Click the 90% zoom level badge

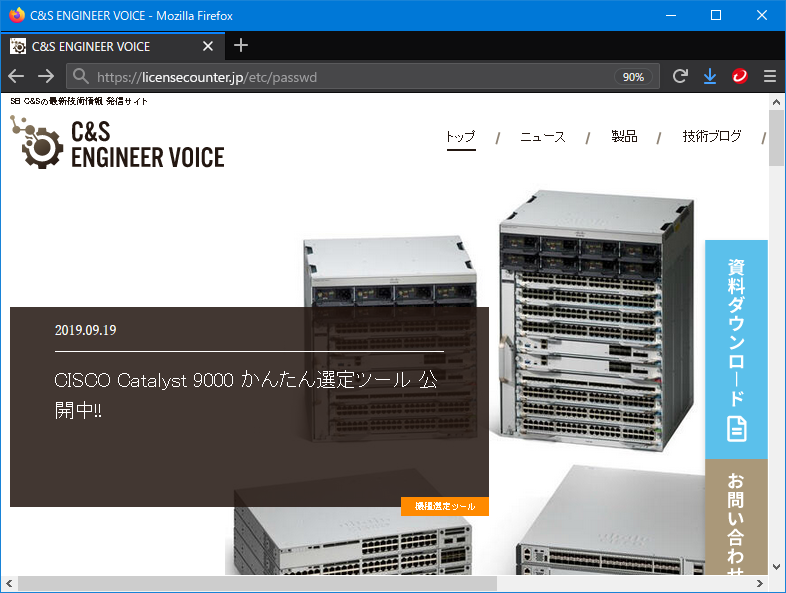pos(633,77)
